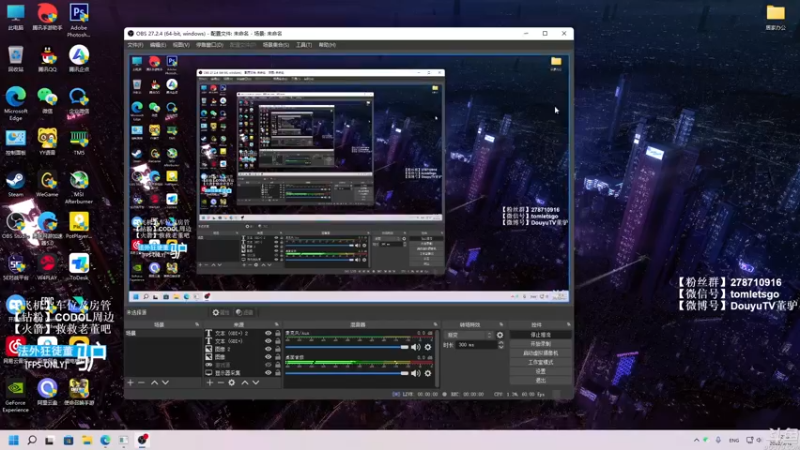Open taskbar search magnifier
The height and width of the screenshot is (450, 800).
(x=32, y=440)
